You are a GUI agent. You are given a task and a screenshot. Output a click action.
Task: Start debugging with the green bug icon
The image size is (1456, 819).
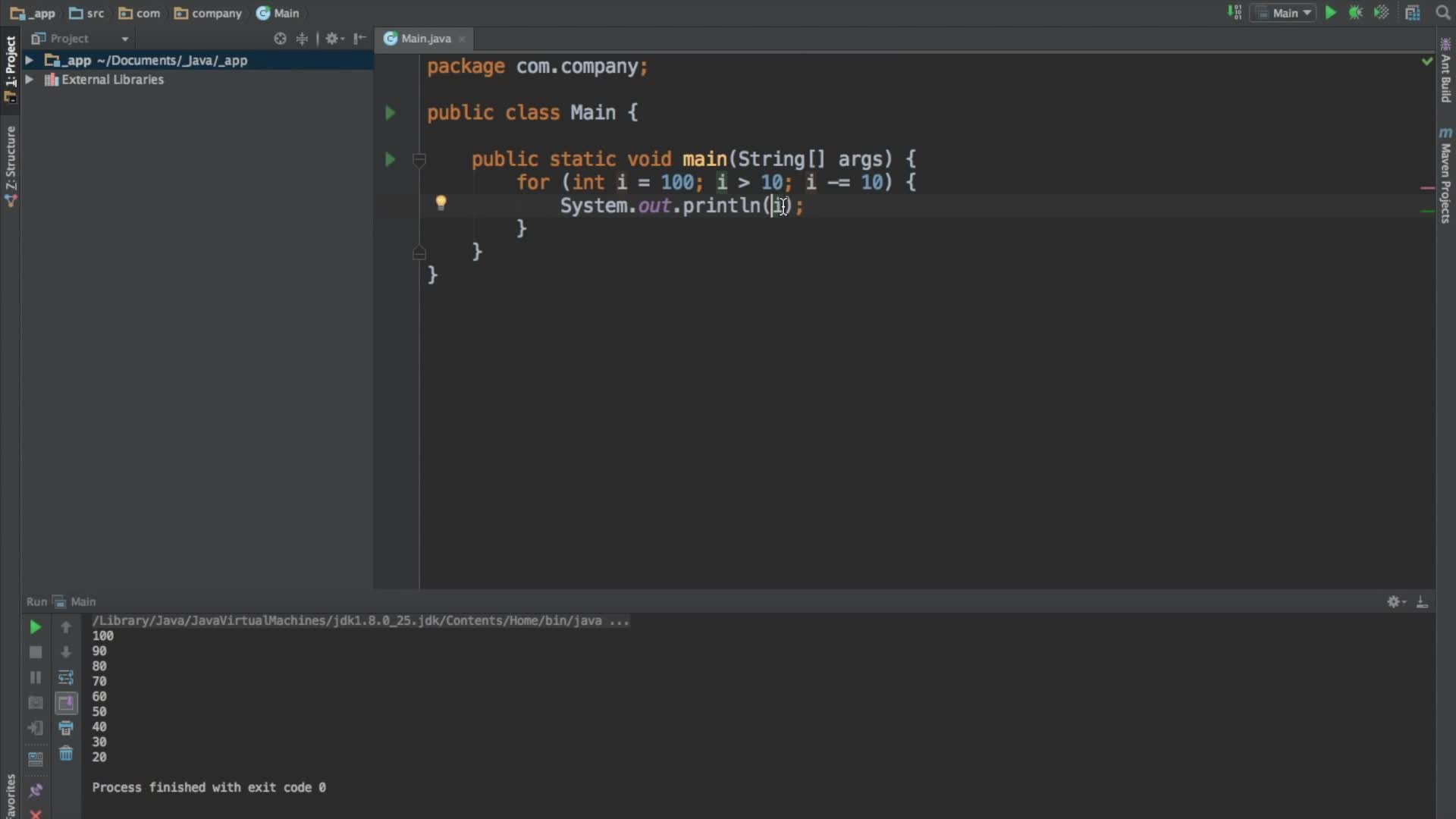(x=1356, y=13)
